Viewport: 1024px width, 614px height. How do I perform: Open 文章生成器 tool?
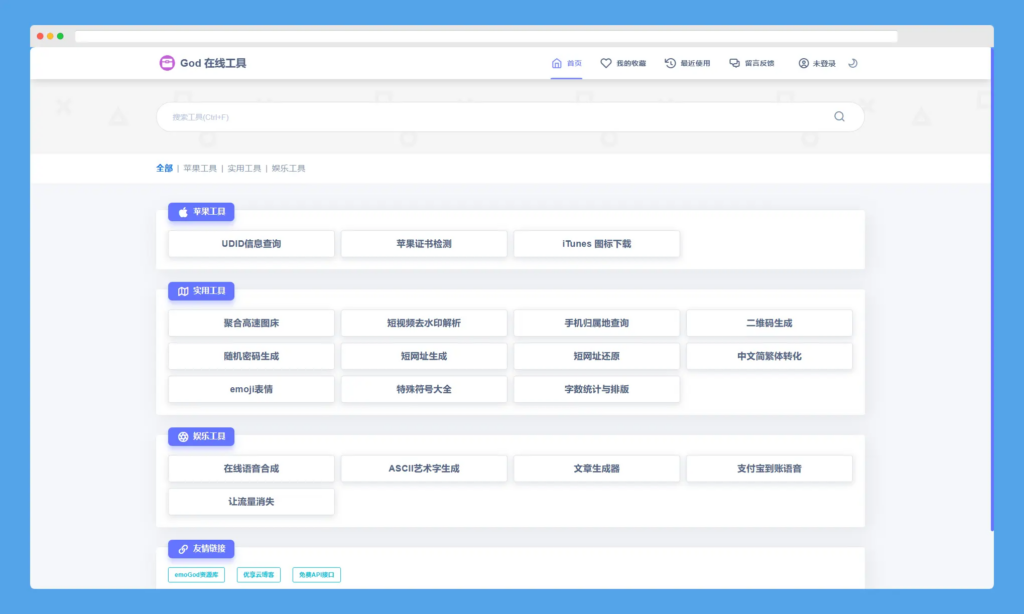pyautogui.click(x=597, y=469)
